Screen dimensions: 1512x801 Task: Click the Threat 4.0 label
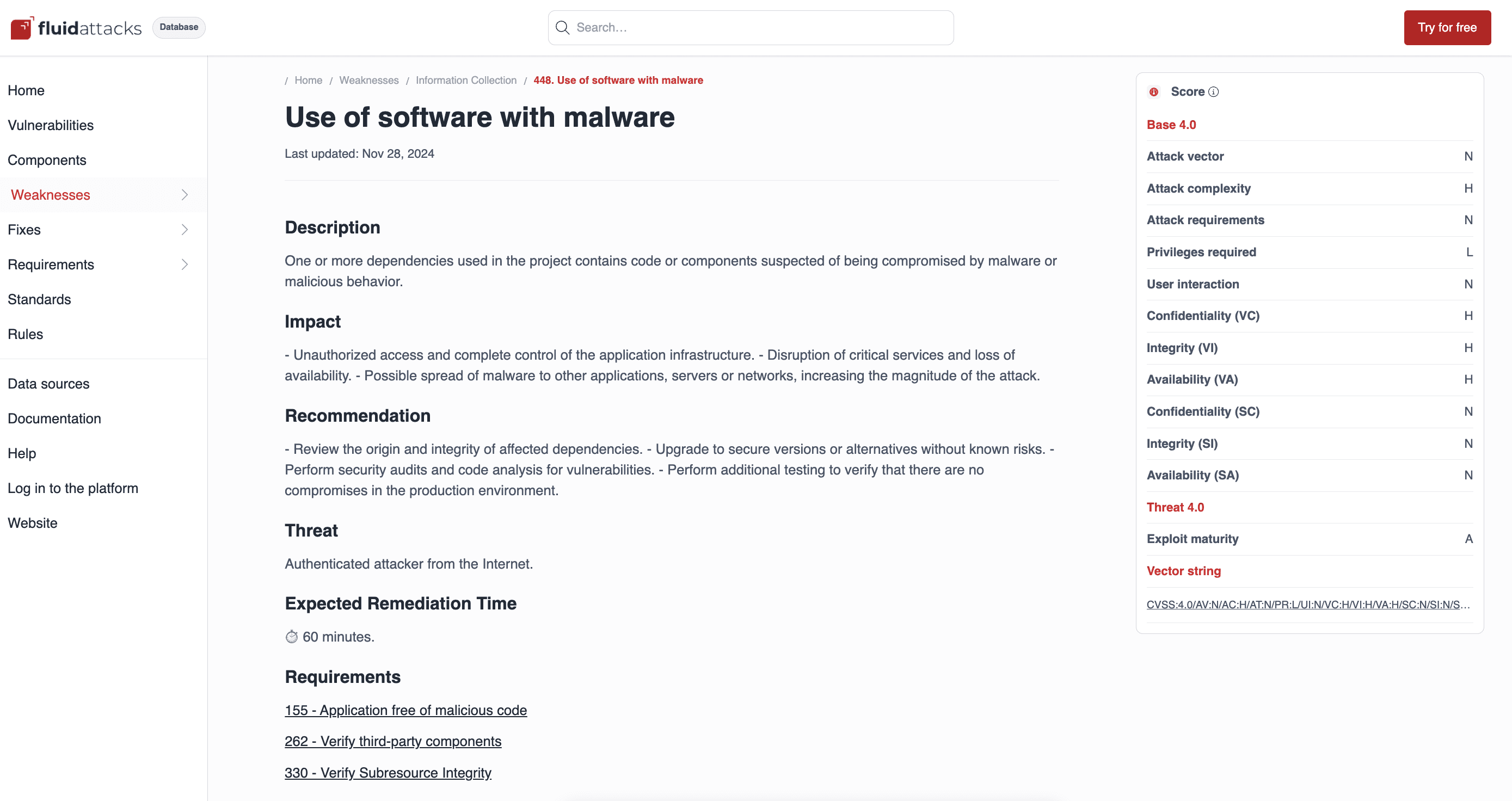click(1175, 507)
